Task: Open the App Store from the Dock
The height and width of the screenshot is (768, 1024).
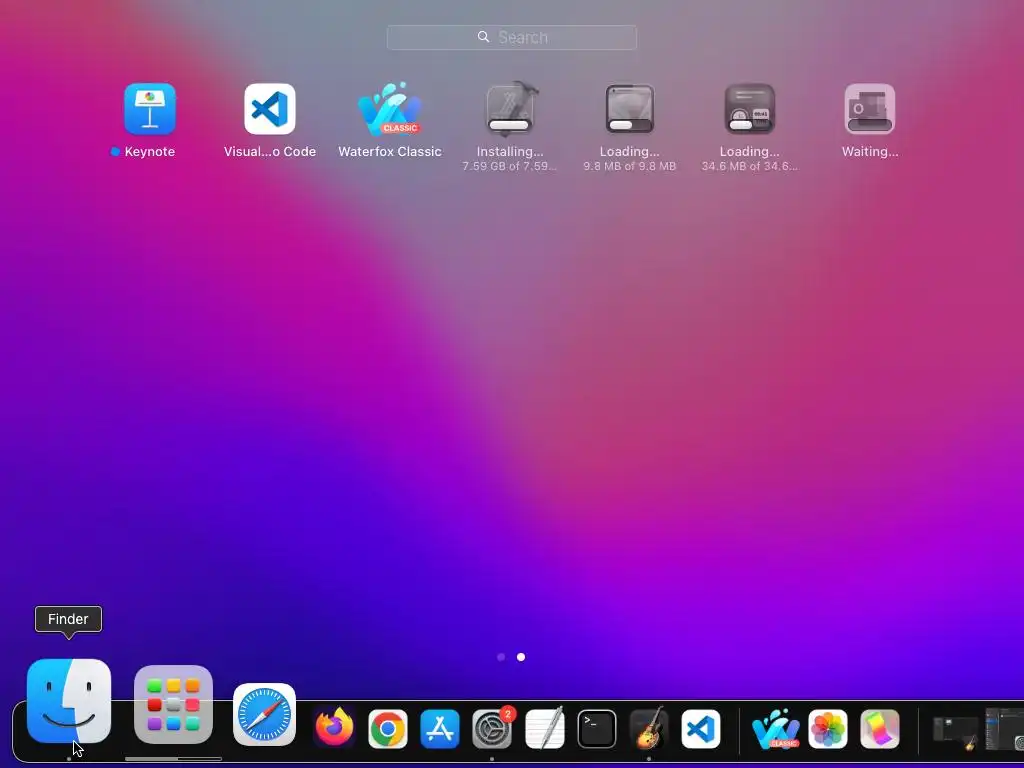Action: pyautogui.click(x=440, y=729)
